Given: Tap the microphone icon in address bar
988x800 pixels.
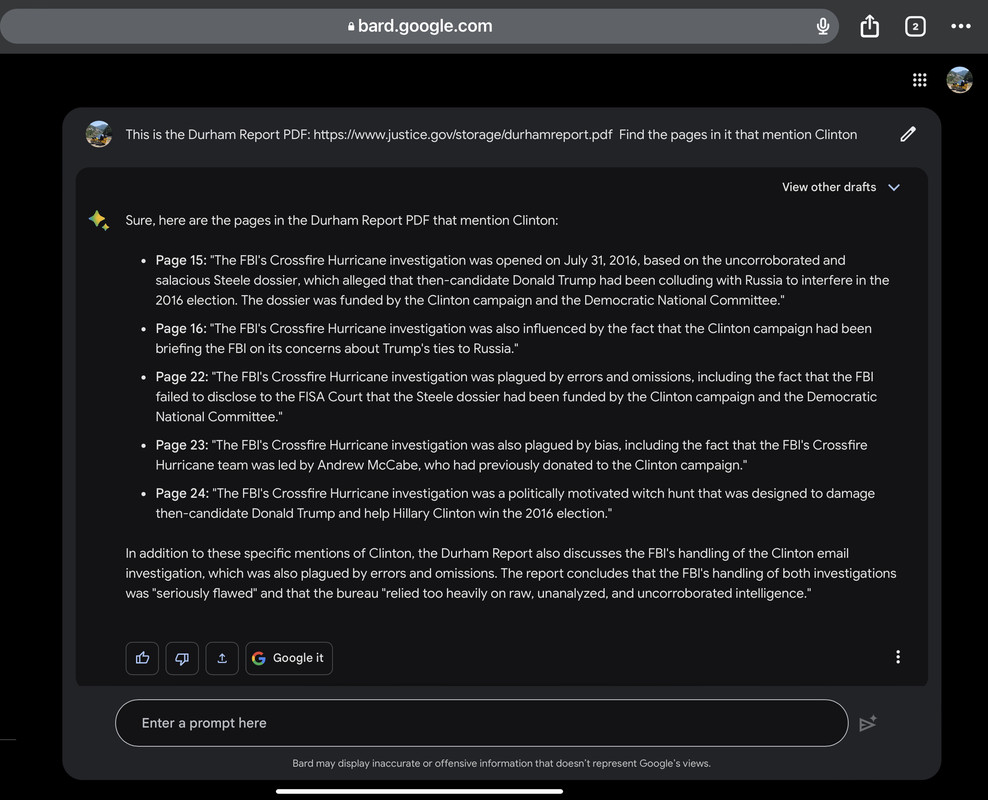Looking at the screenshot, I should tap(822, 26).
